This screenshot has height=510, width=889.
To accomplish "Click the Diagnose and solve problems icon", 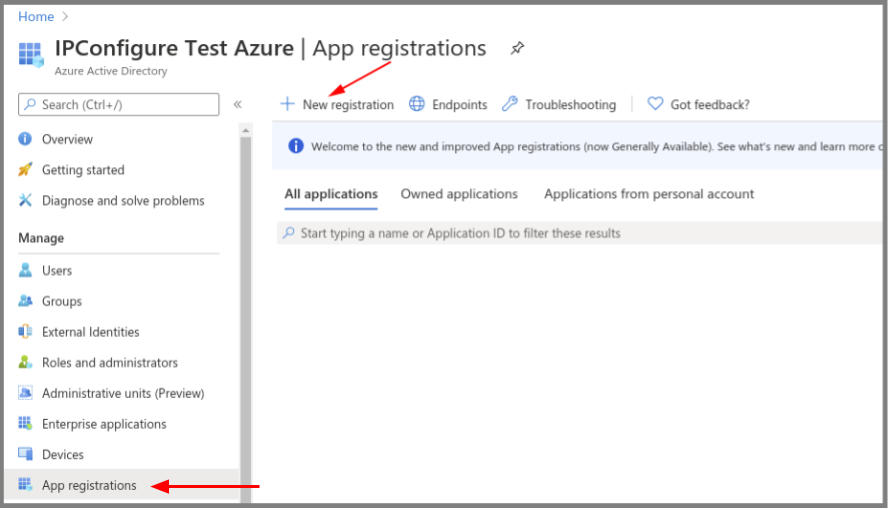I will coord(26,200).
